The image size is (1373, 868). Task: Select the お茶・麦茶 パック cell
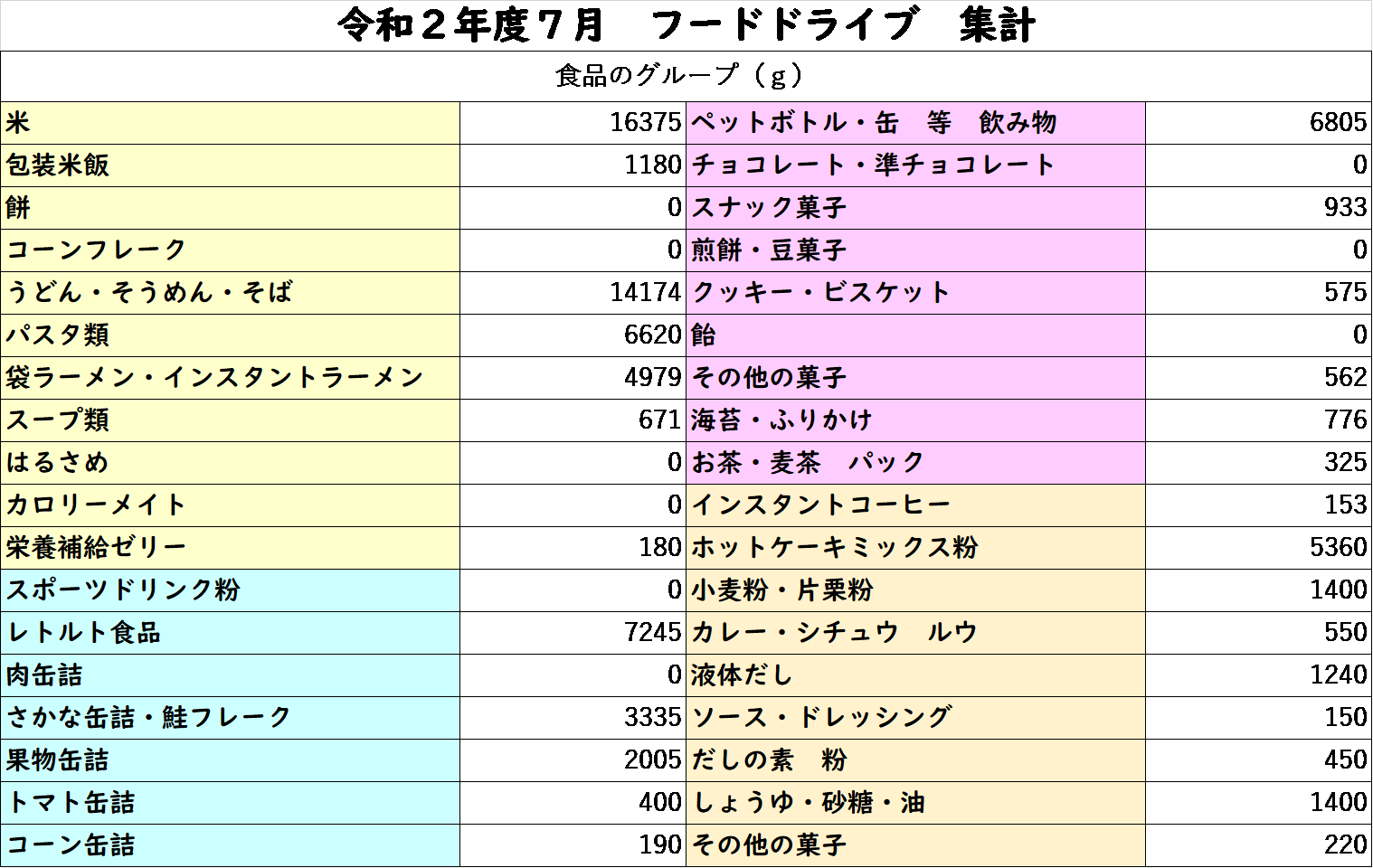pos(915,463)
